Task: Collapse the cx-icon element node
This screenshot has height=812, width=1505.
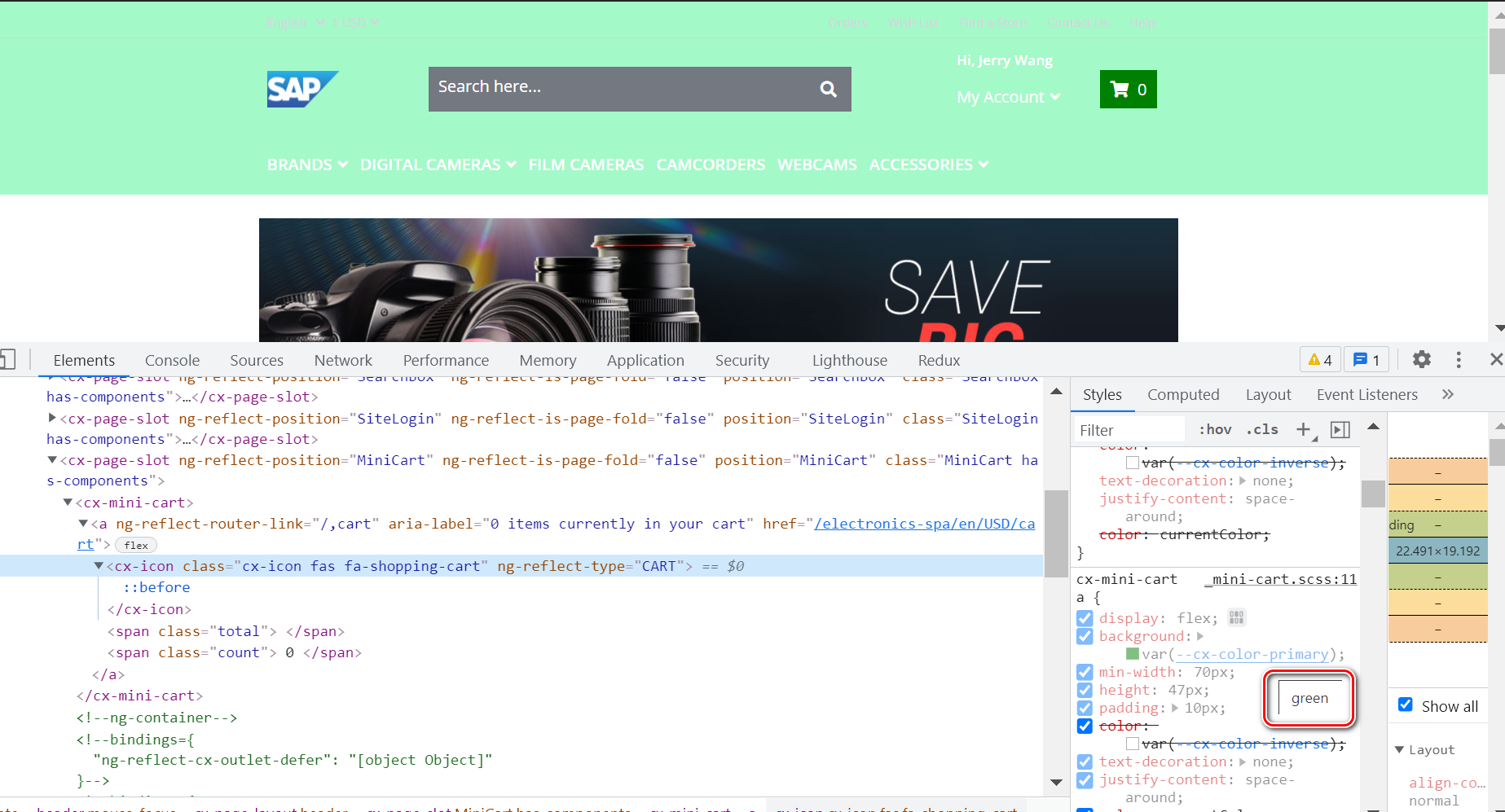Action: point(99,565)
